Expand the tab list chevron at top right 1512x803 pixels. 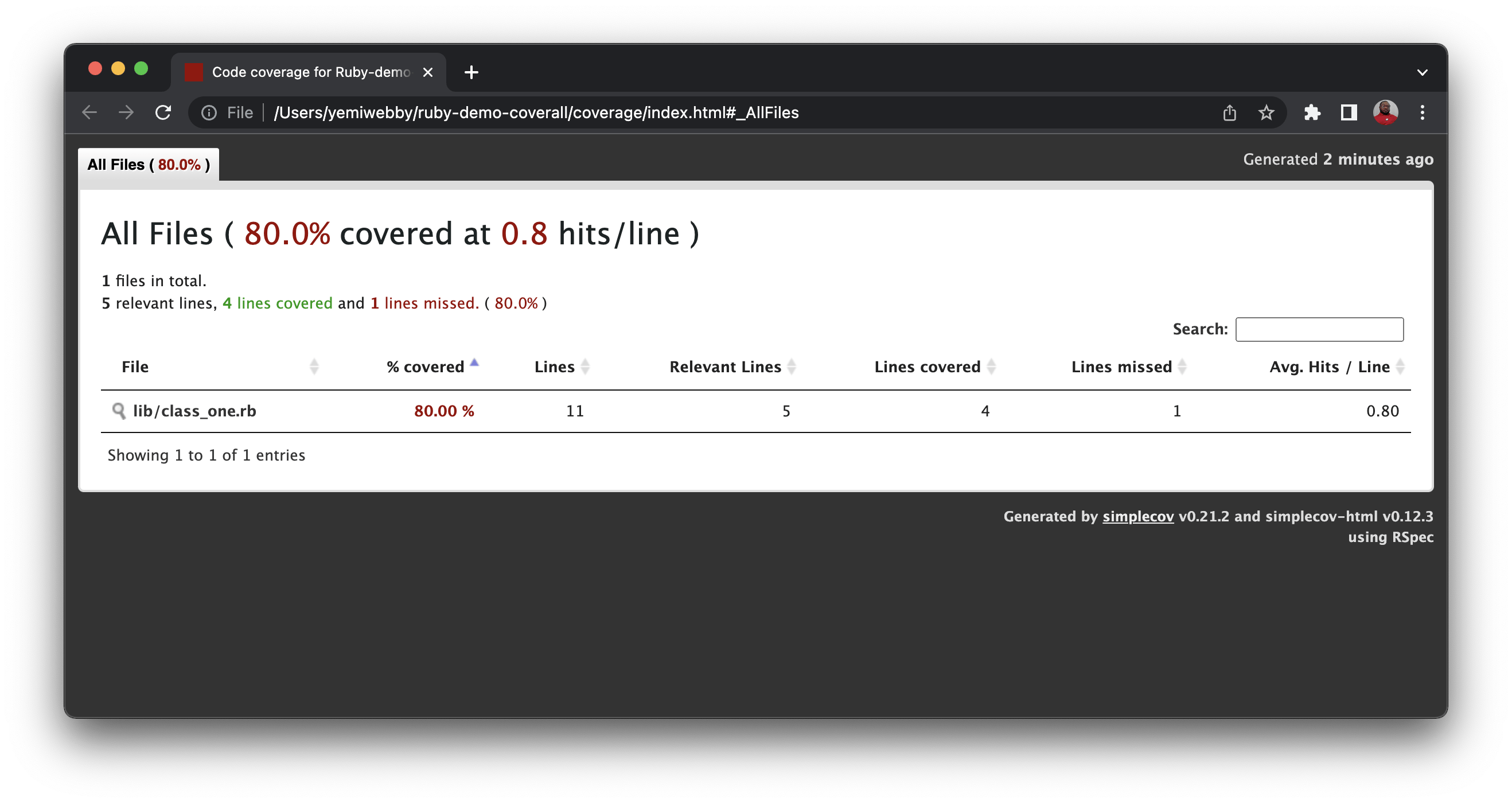1423,72
